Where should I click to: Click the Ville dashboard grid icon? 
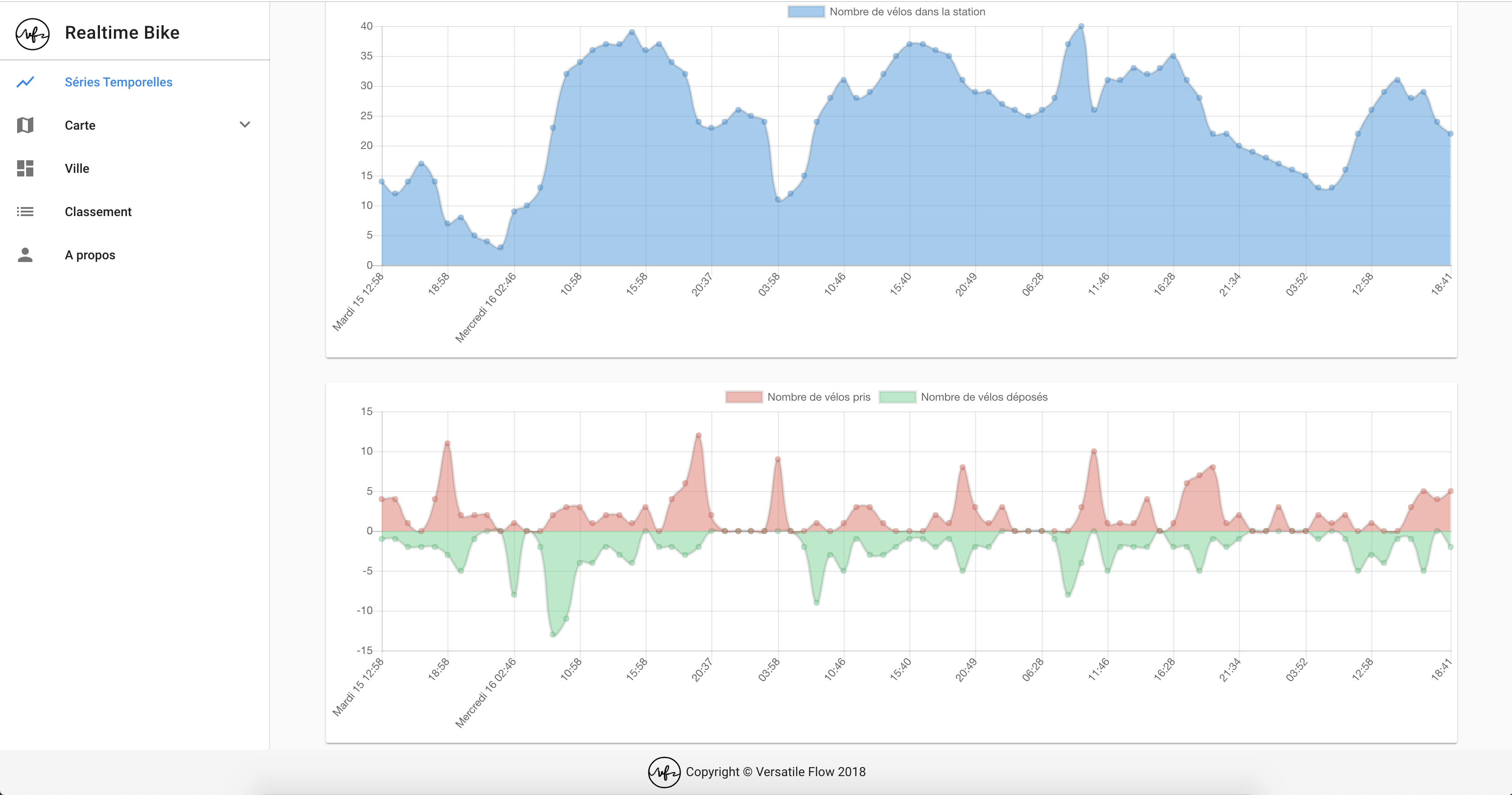click(25, 168)
